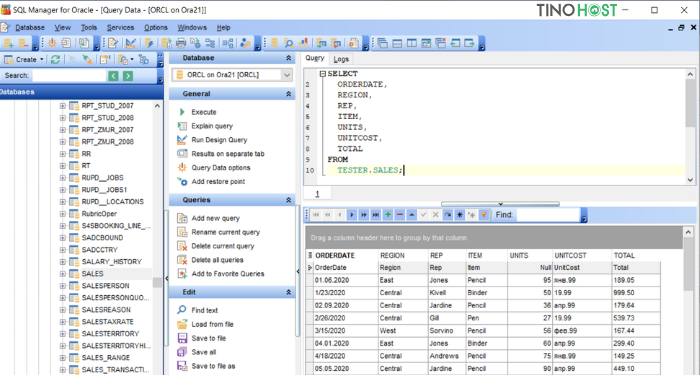Click the Search input field in explorer
Image resolution: width=700 pixels, height=375 pixels.
[69, 76]
